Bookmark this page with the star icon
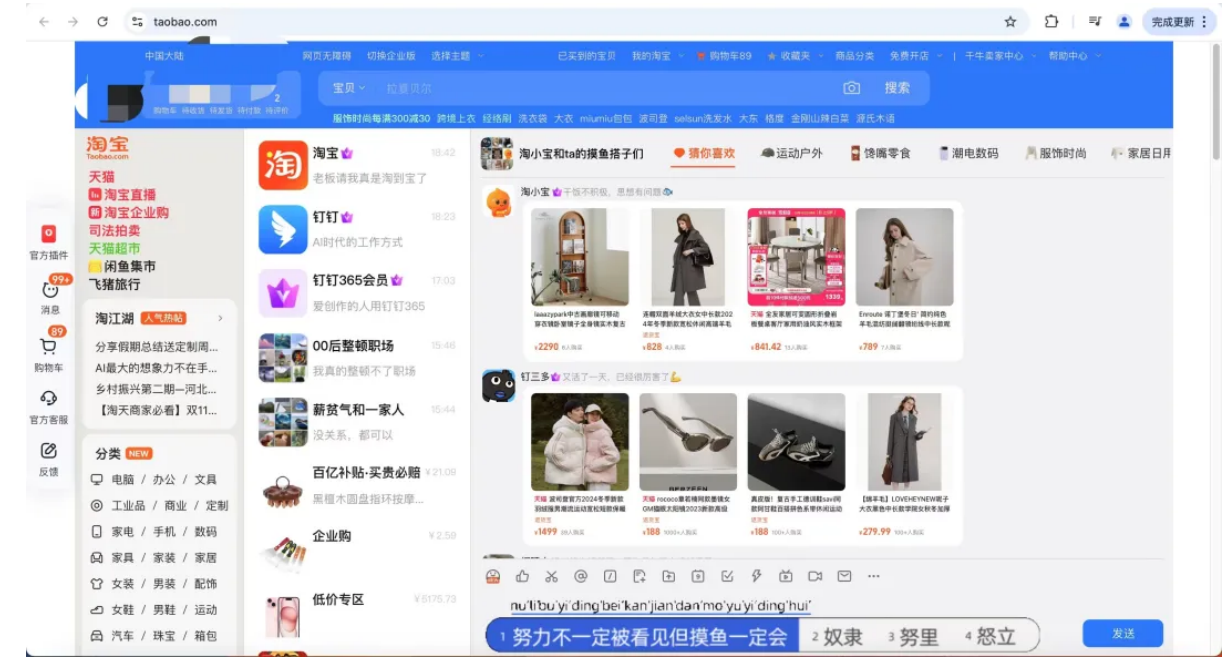The height and width of the screenshot is (671, 1231). coord(1010,21)
